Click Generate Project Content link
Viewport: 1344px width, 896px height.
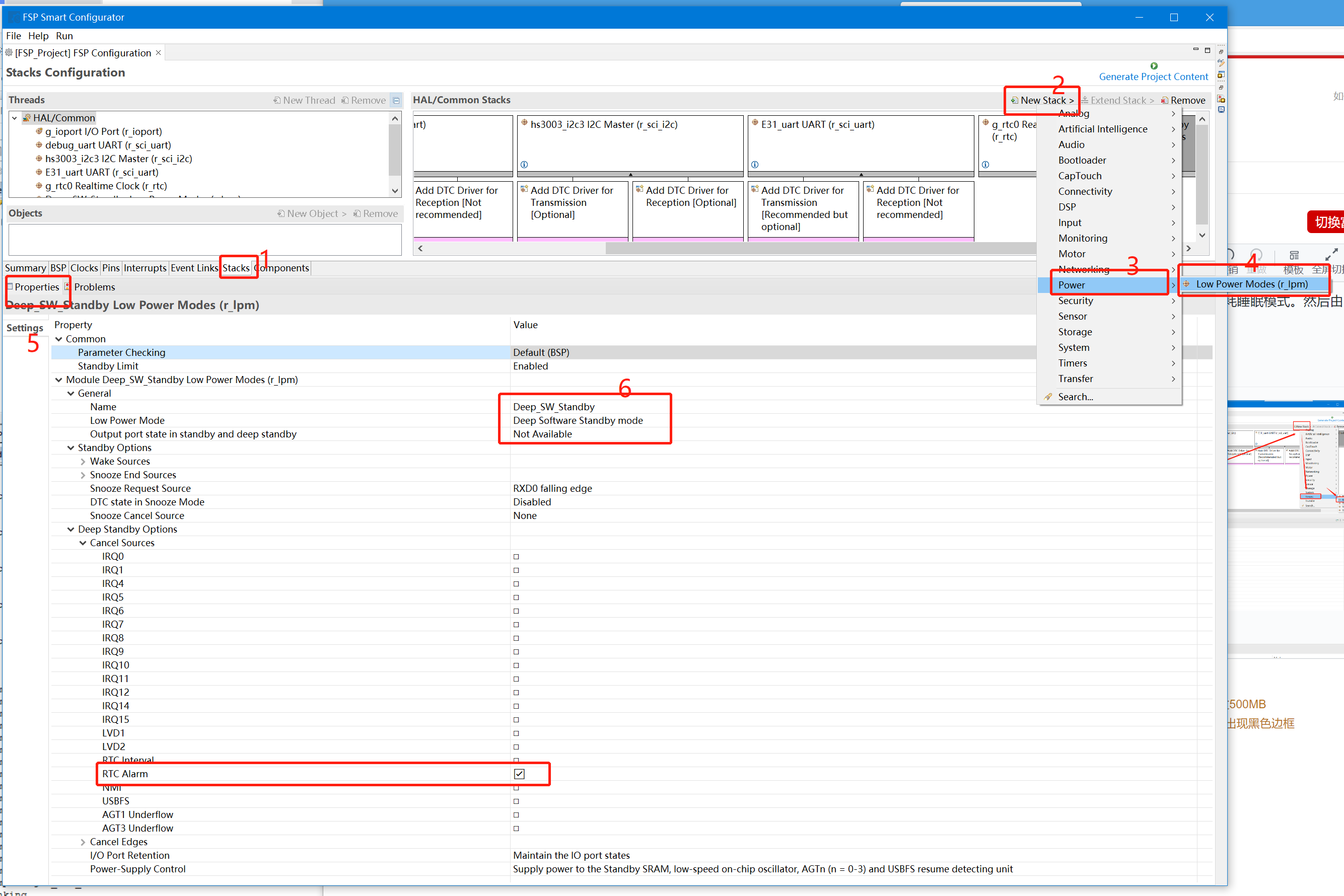click(x=1153, y=77)
